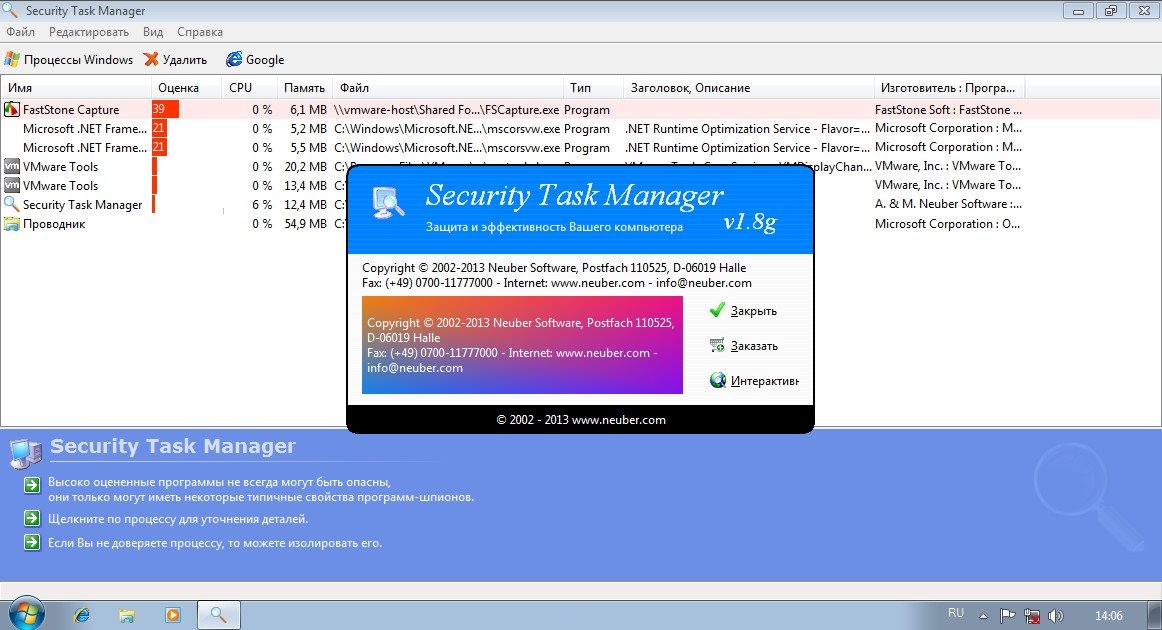Screen dimensions: 1162x630
Task: Click the Файл column header
Action: (x=448, y=87)
